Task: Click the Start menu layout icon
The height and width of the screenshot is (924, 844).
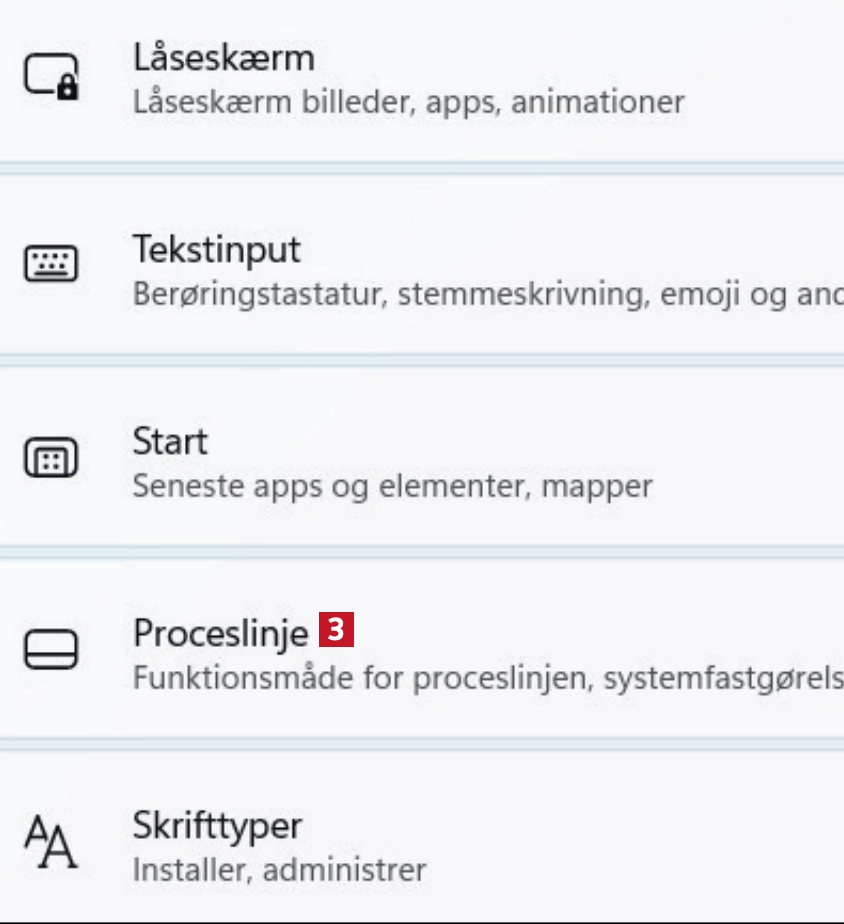Action: pos(51,459)
